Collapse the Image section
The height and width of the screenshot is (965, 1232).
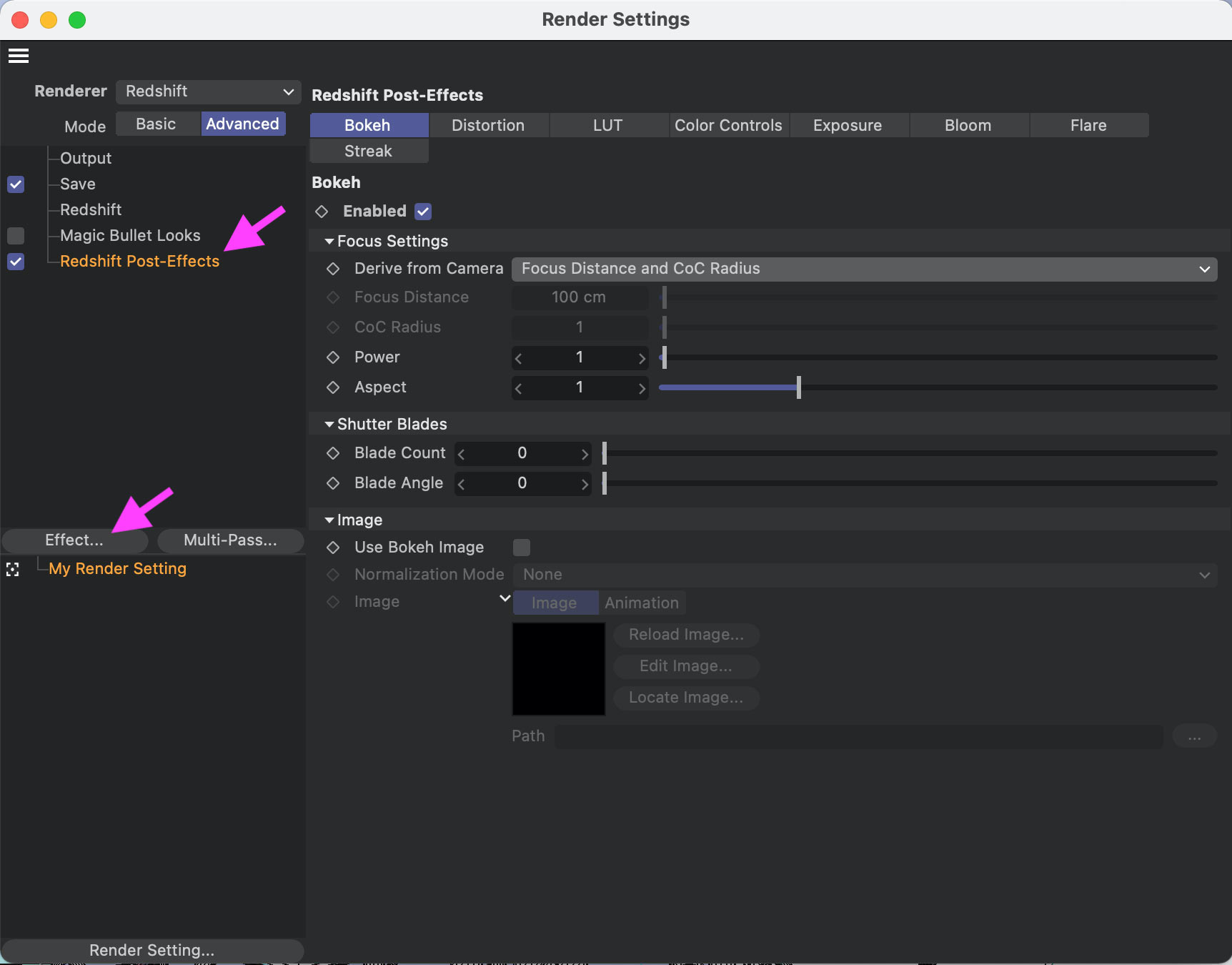coord(329,520)
